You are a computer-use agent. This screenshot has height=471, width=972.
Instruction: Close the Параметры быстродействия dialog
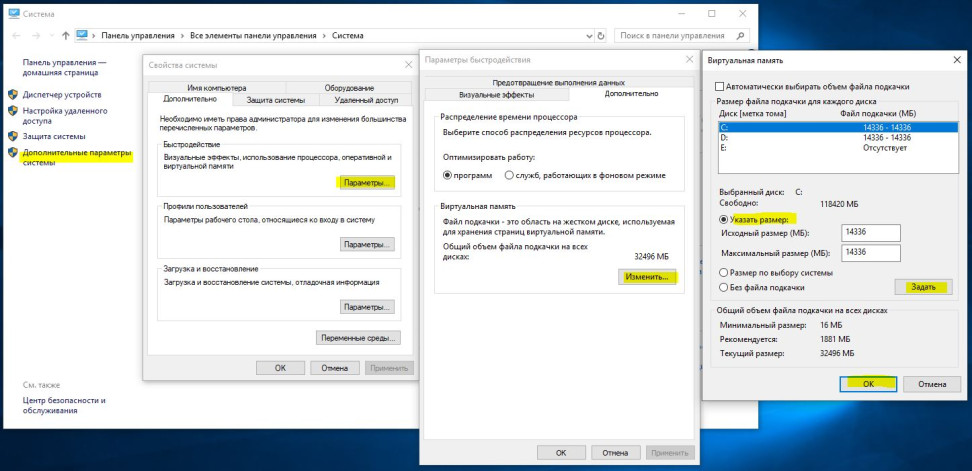pos(689,59)
